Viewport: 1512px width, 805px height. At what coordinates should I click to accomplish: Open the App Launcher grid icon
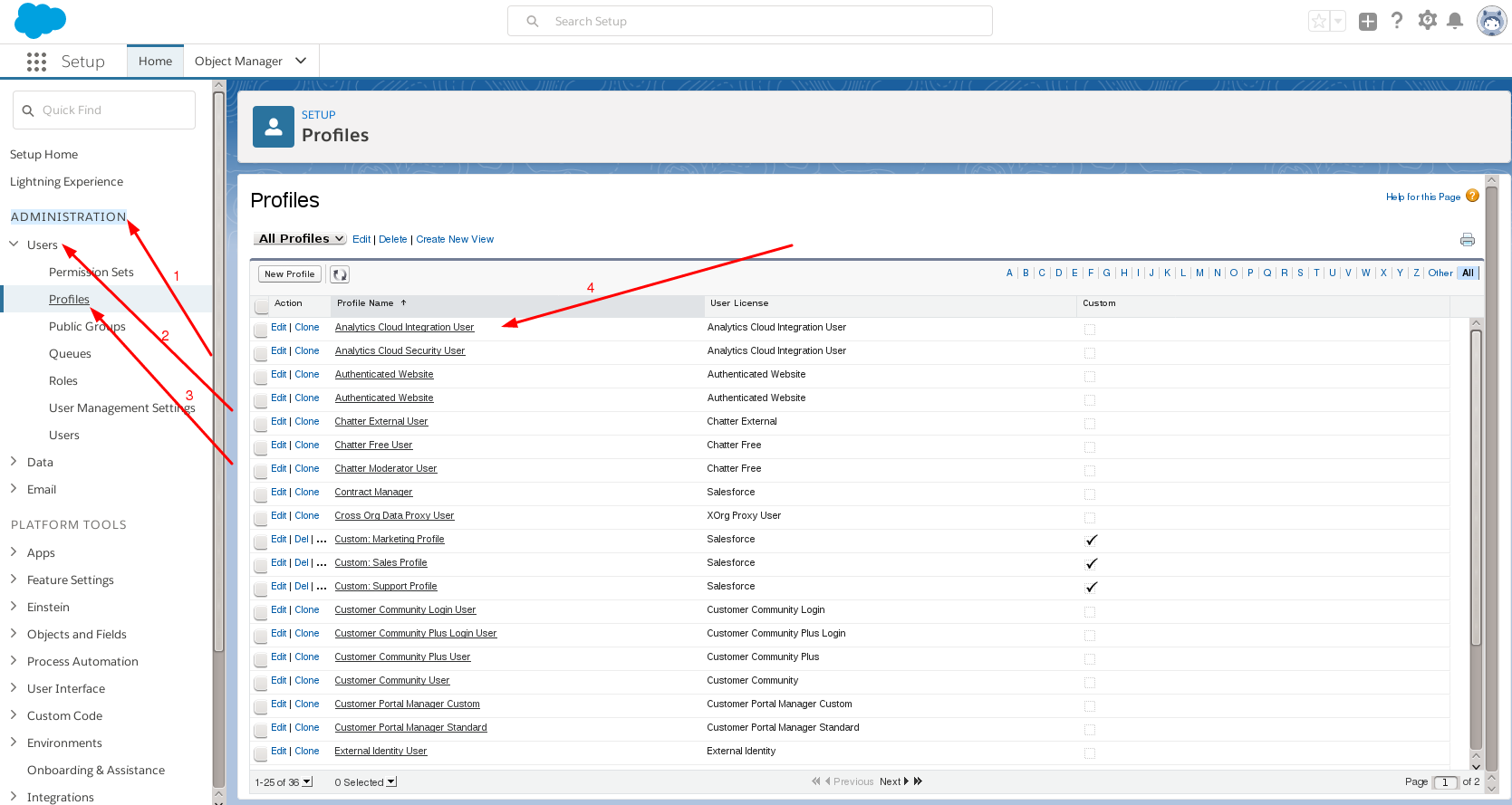[x=36, y=62]
